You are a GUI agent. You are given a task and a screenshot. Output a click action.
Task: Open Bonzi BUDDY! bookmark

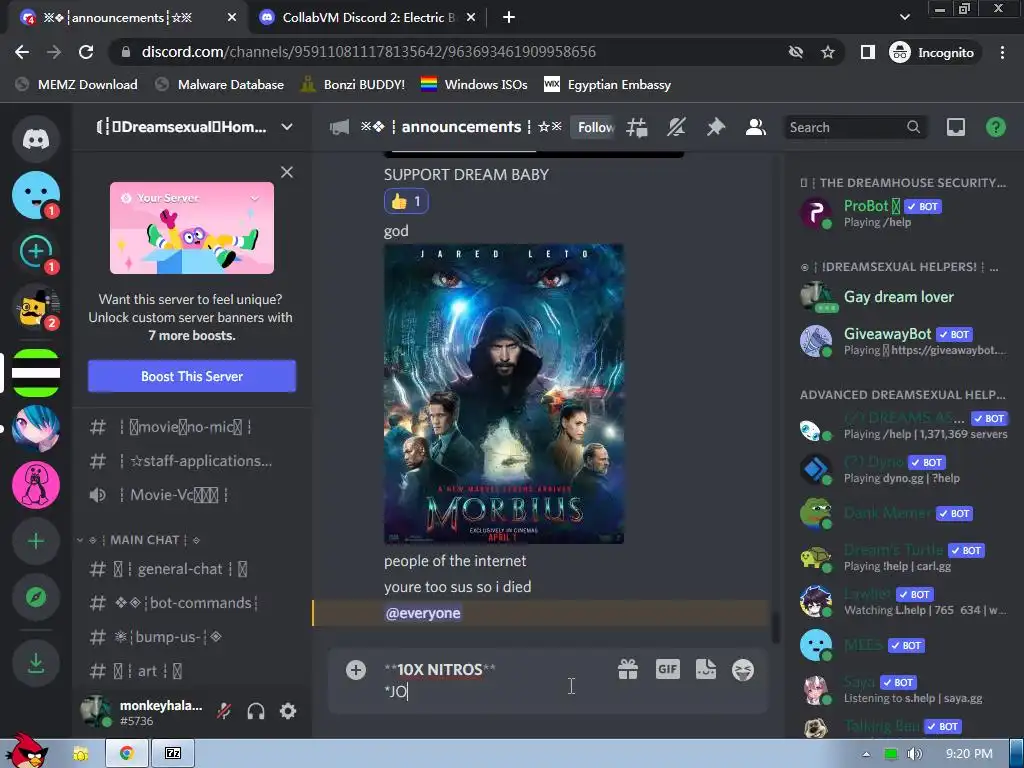pos(353,85)
